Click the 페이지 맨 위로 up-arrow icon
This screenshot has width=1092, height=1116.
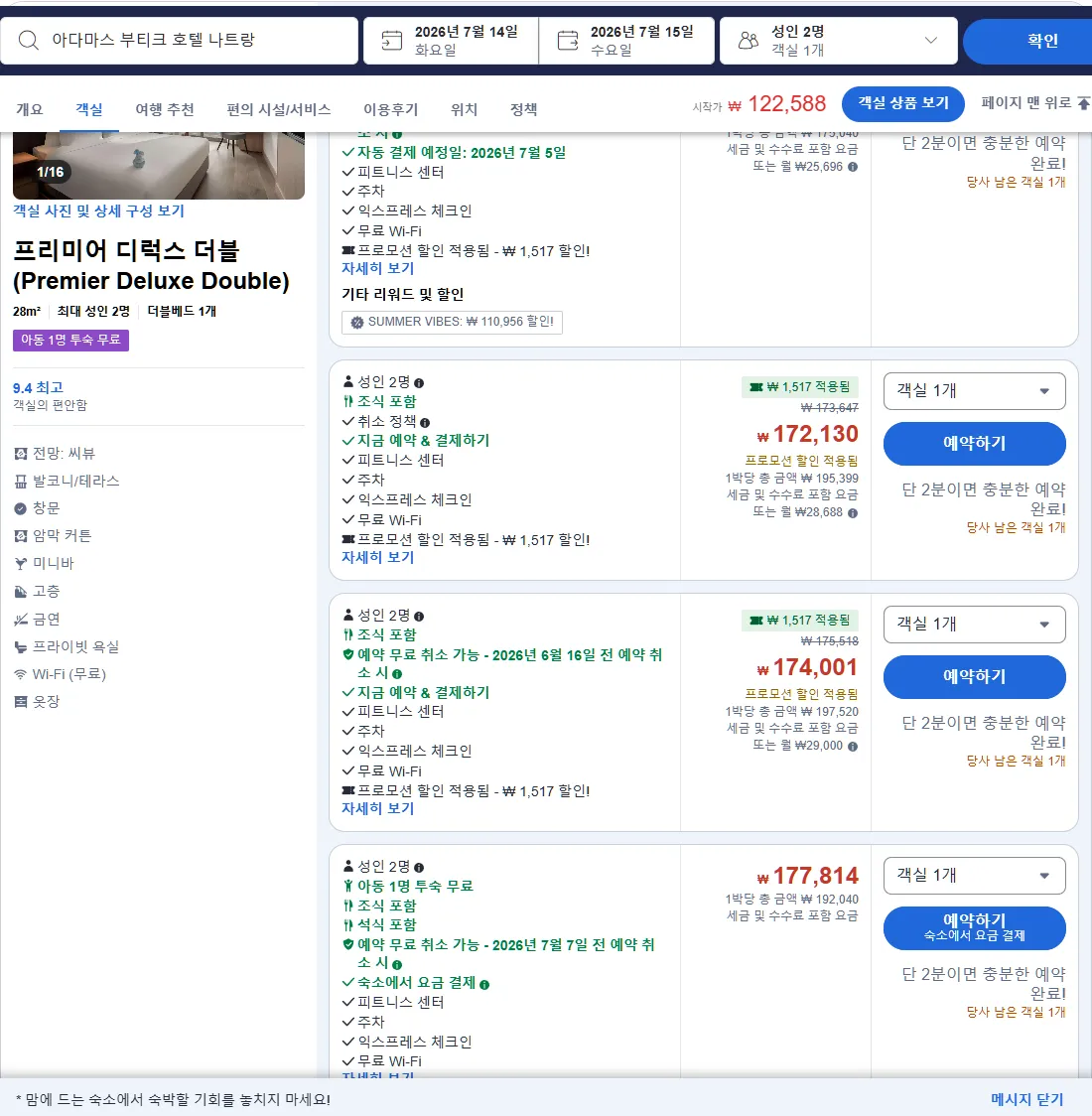pyautogui.click(x=1083, y=103)
